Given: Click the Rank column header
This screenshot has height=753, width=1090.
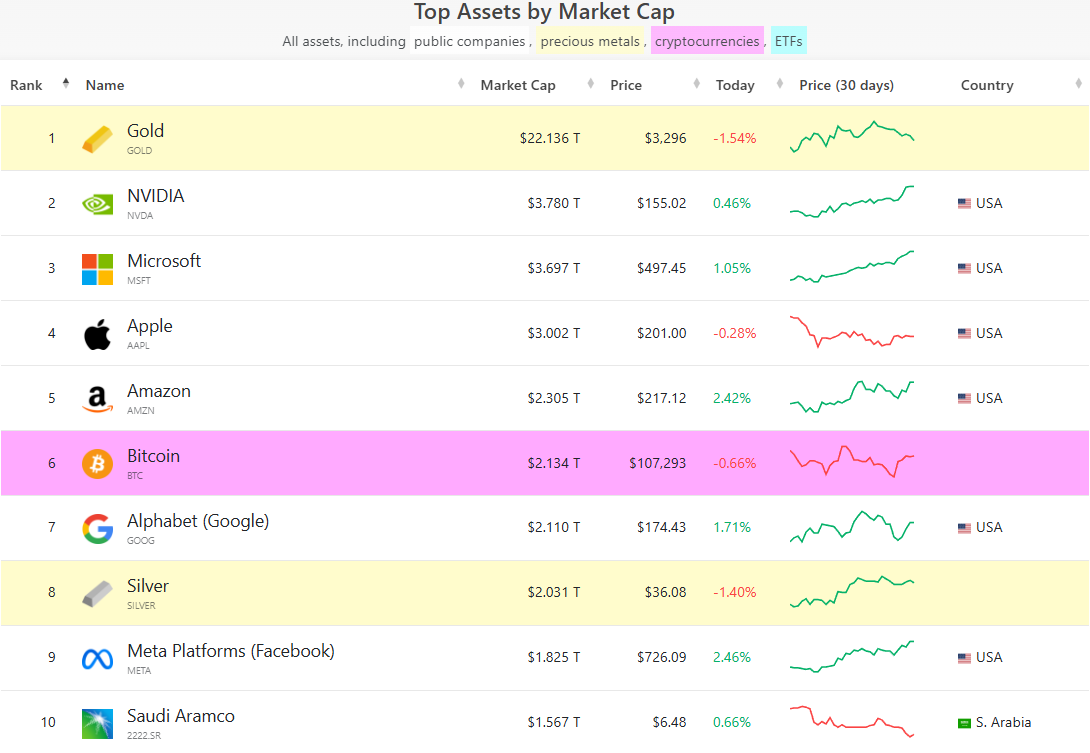Looking at the screenshot, I should pyautogui.click(x=26, y=85).
